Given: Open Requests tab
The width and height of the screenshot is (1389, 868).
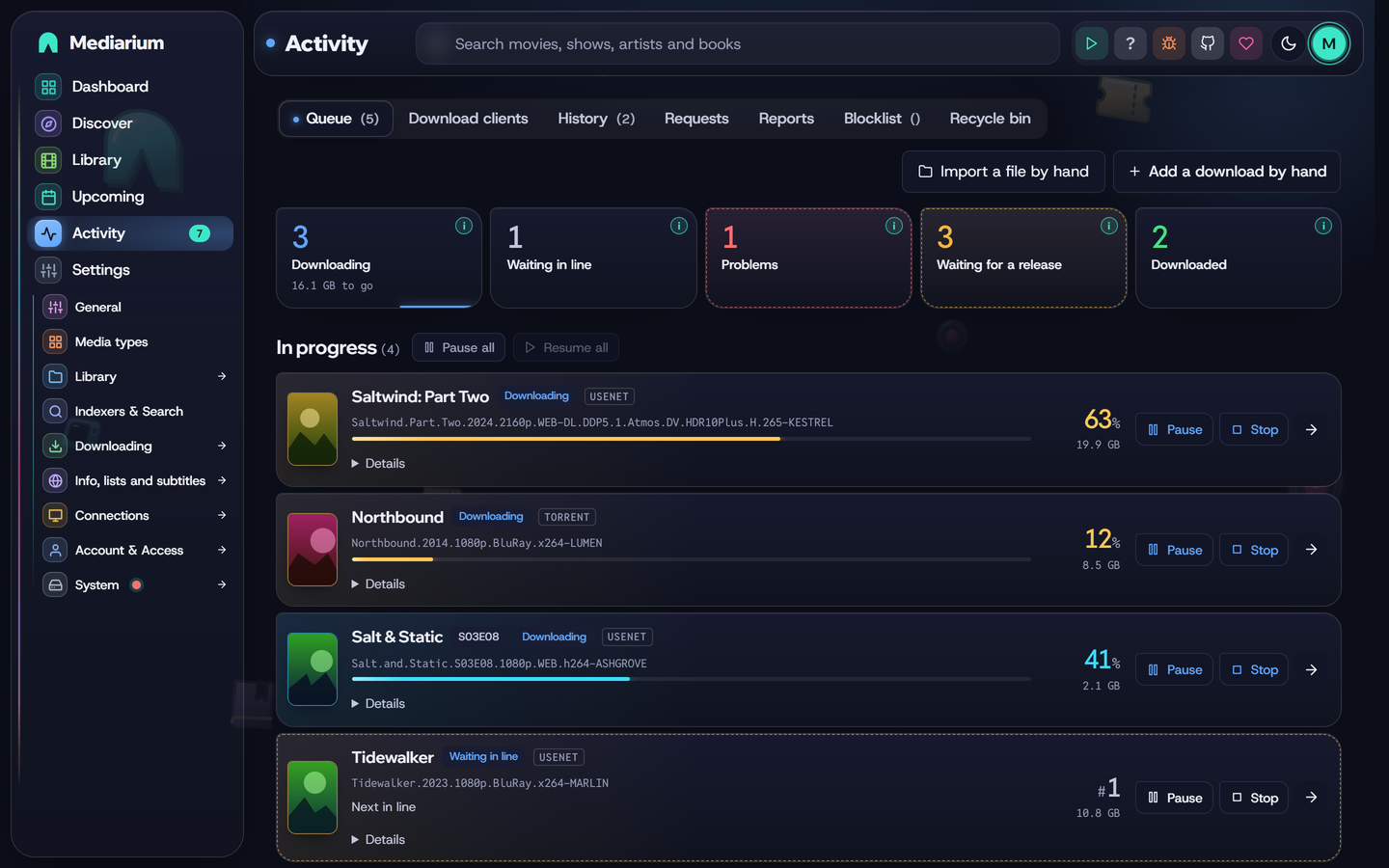Looking at the screenshot, I should (696, 119).
